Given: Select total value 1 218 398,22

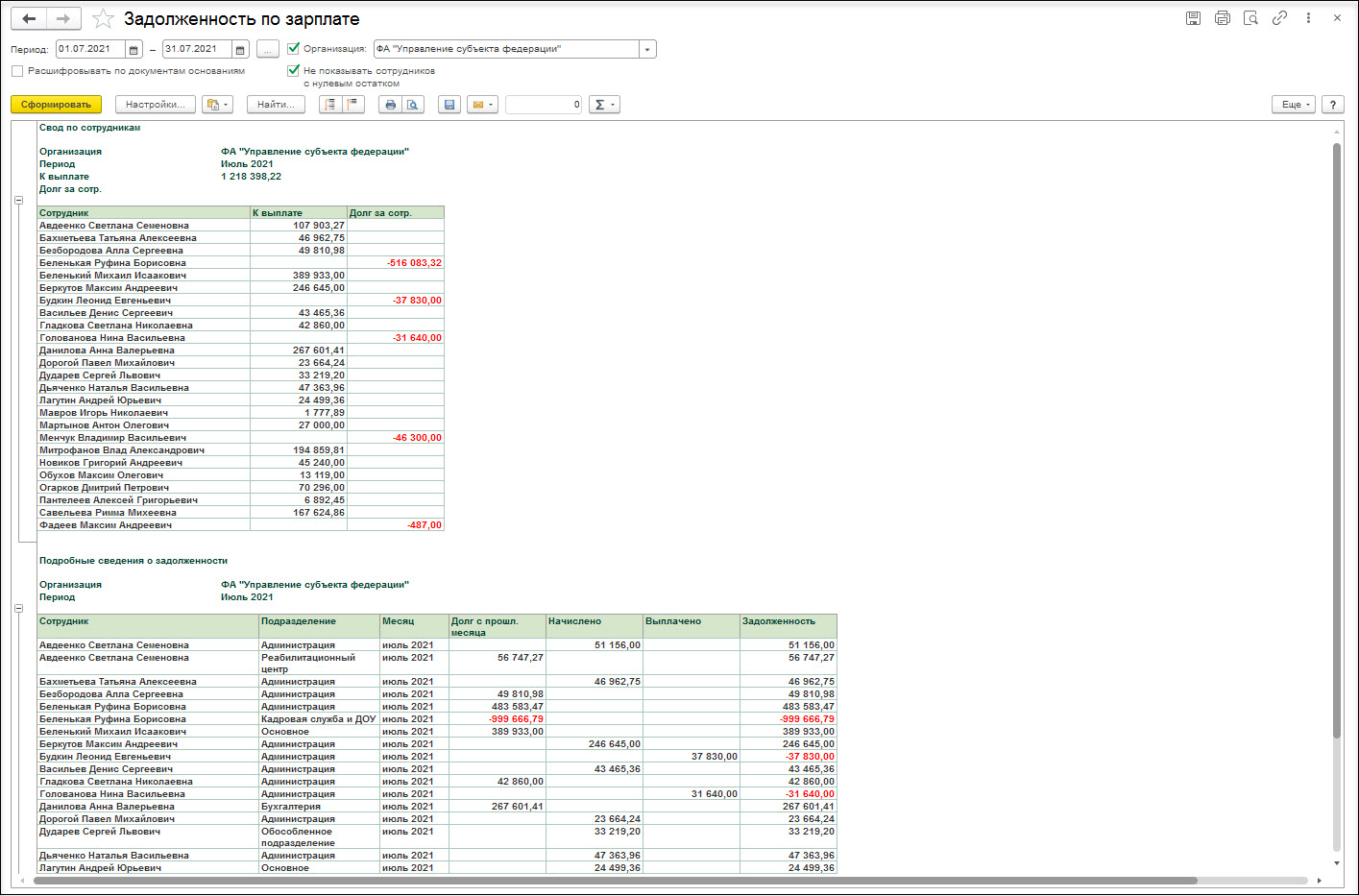Looking at the screenshot, I should (252, 177).
